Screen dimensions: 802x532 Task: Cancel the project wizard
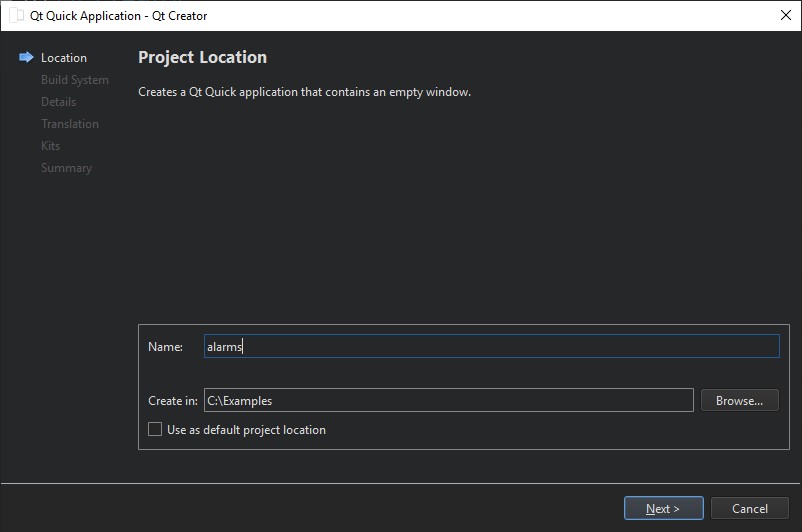[x=750, y=509]
